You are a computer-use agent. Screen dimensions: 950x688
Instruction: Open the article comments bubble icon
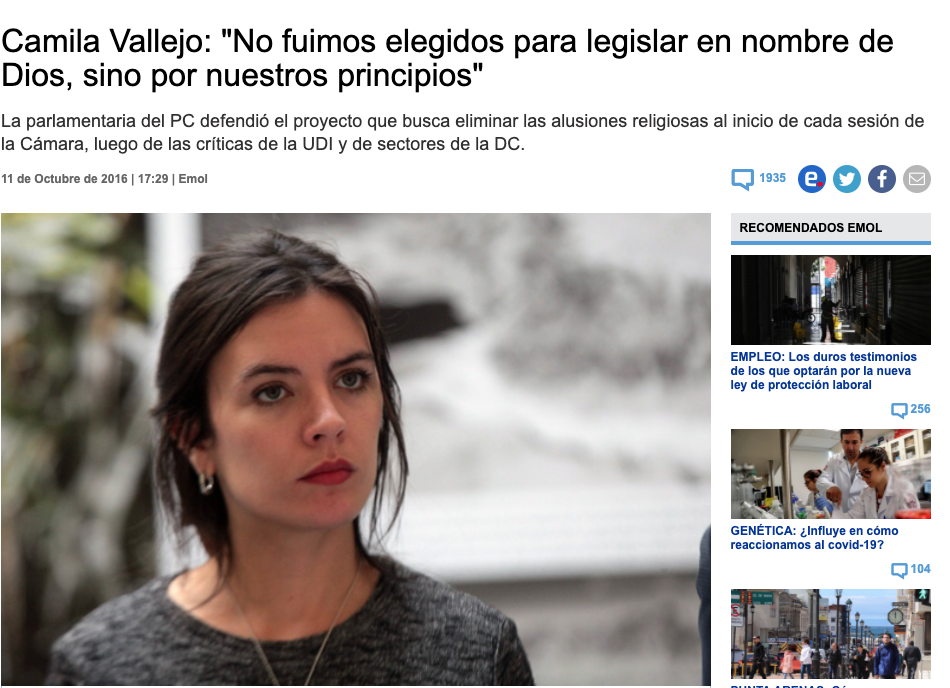pos(742,179)
